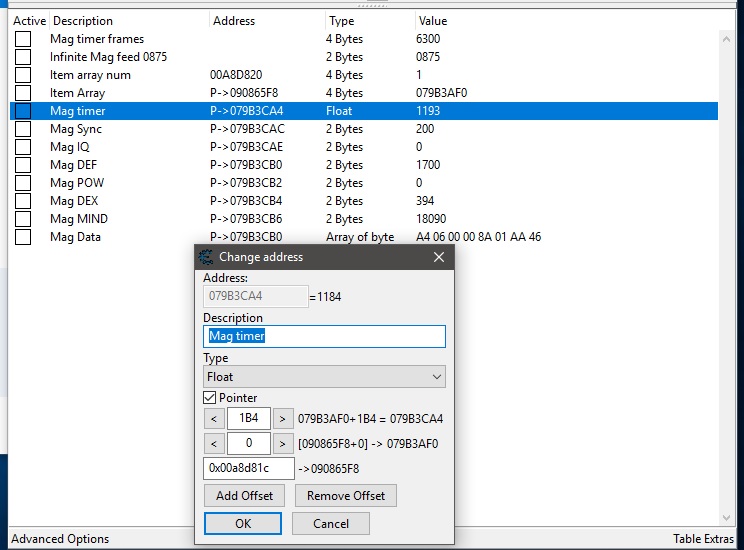Open Advanced Options at bottom left

point(60,539)
